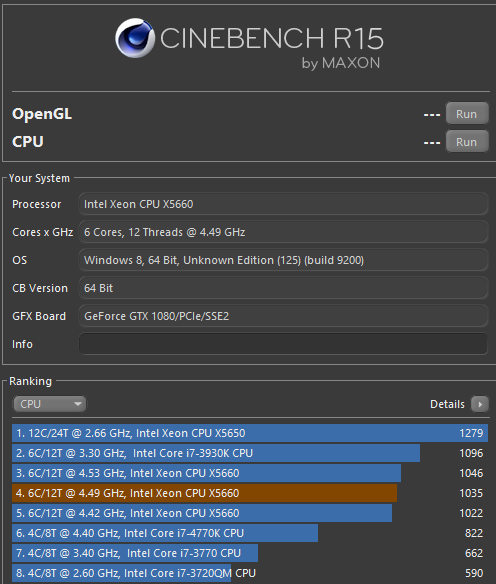Click the Cores x GHz field
Image resolution: width=496 pixels, height=584 pixels.
(283, 232)
